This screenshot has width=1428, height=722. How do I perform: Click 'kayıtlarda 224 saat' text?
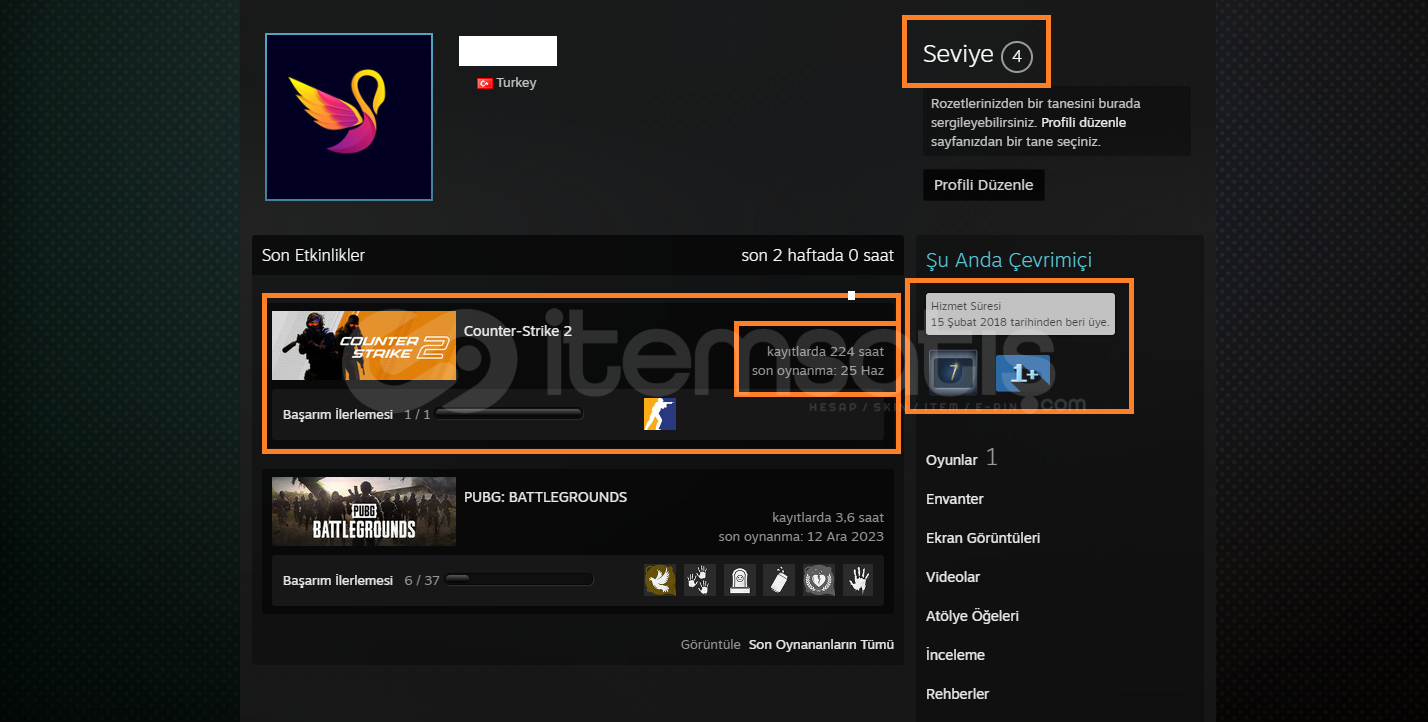825,352
